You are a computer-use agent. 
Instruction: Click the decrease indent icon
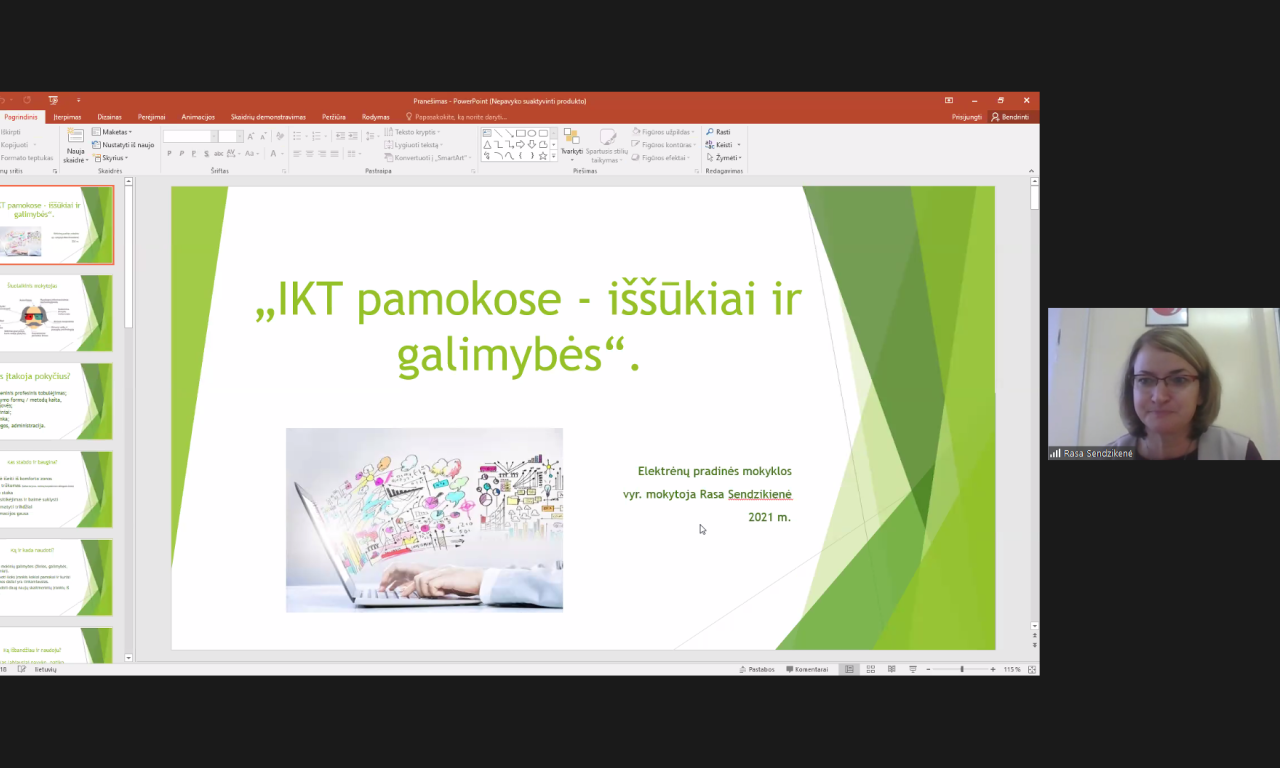[340, 136]
